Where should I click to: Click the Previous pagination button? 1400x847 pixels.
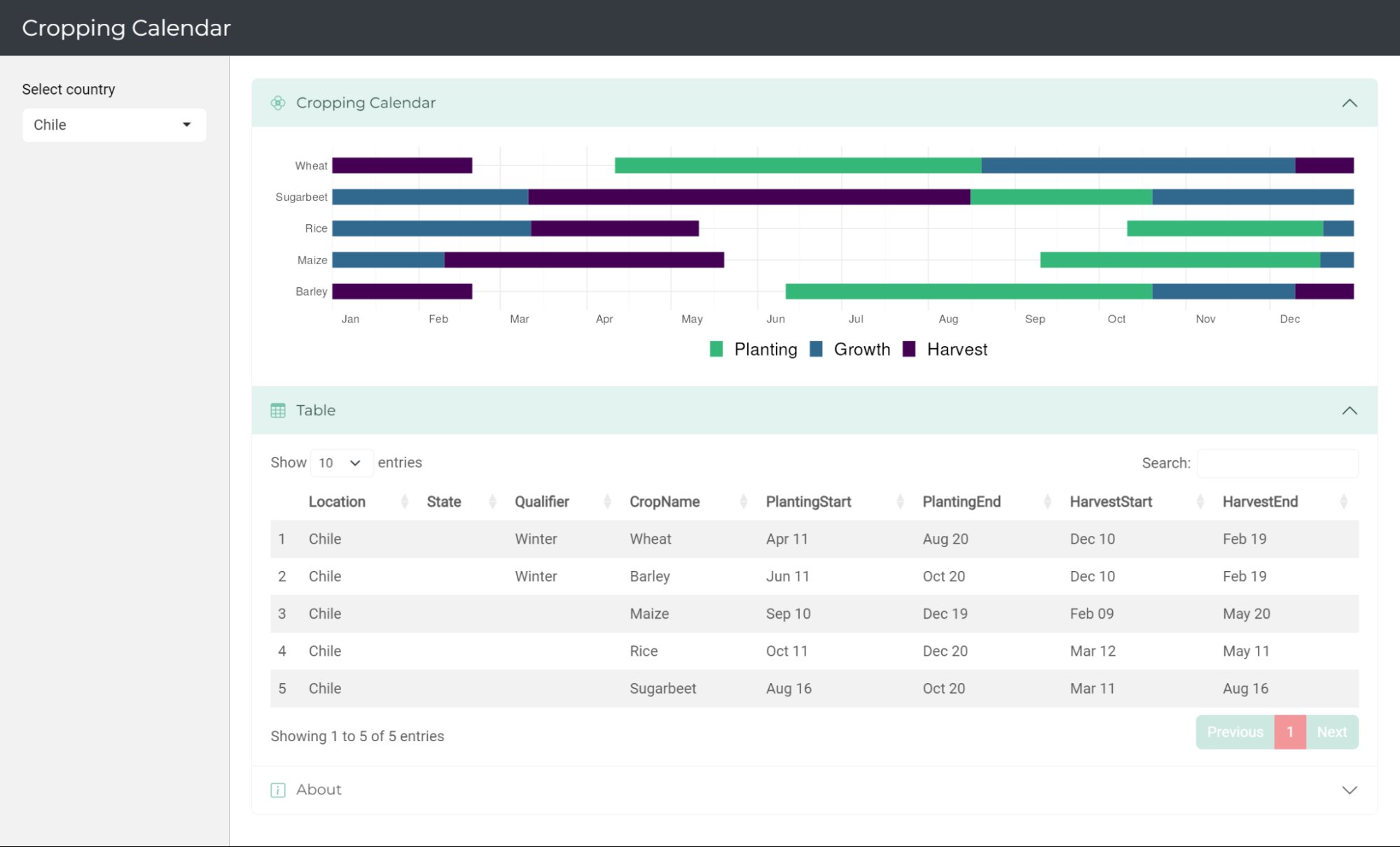tap(1235, 731)
